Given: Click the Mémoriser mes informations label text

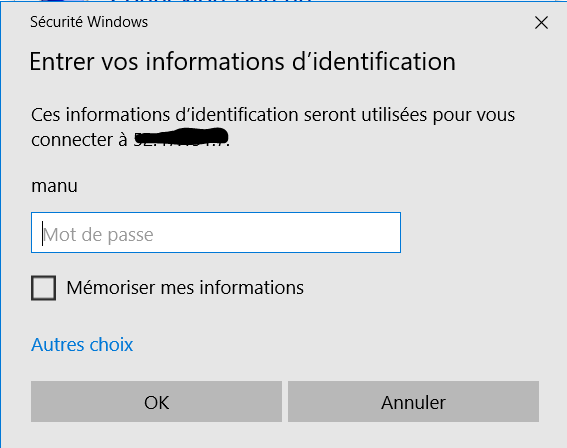Looking at the screenshot, I should click(185, 288).
